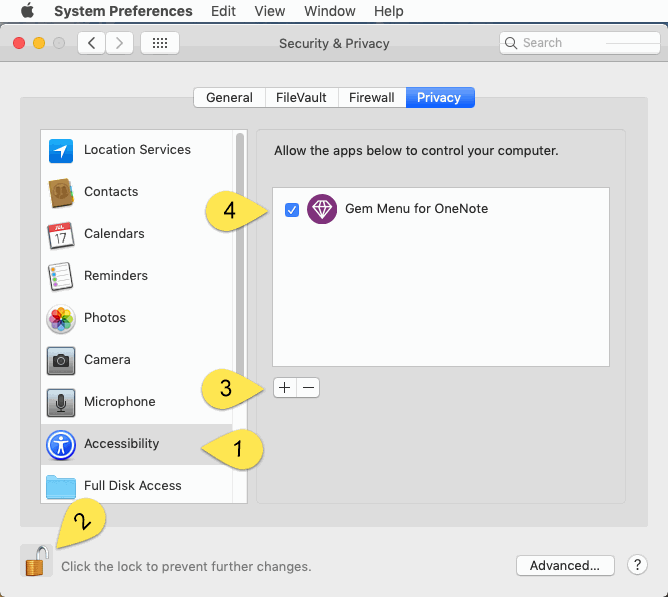Click the Search field
This screenshot has height=597, width=668.
pos(580,43)
